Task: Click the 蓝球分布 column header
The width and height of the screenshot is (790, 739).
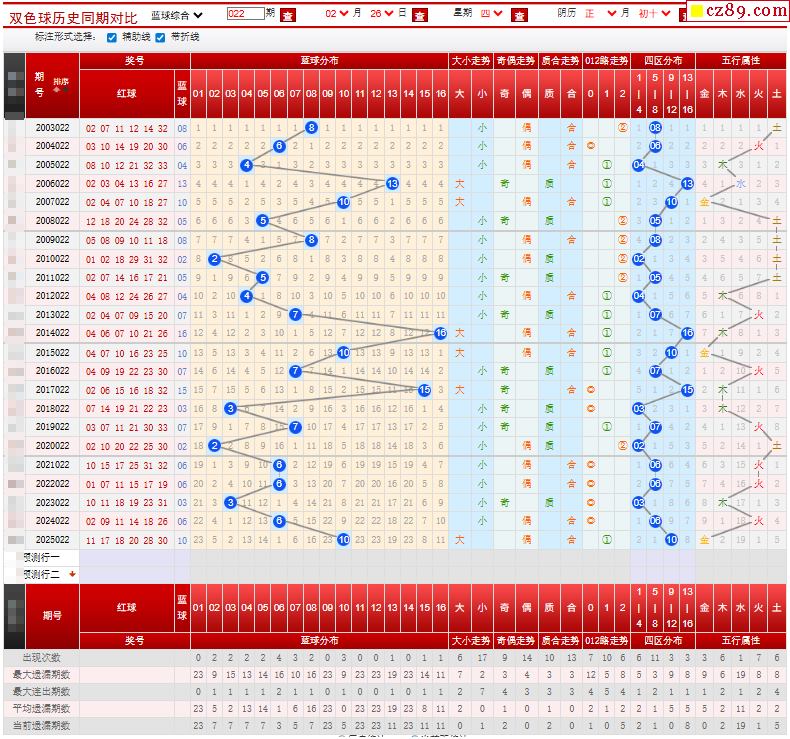Action: coord(319,61)
